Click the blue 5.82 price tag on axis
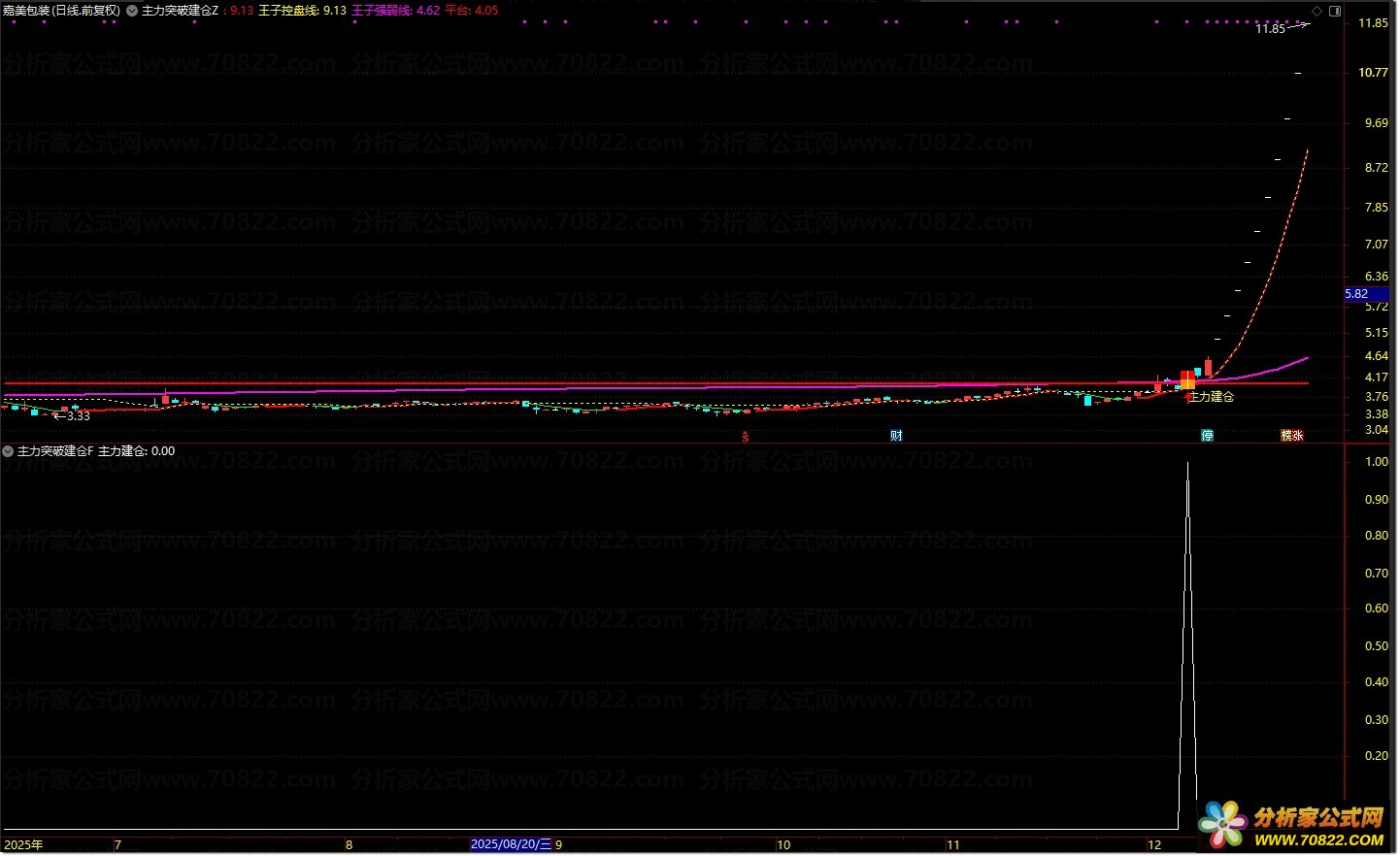This screenshot has height=856, width=1400. [x=1356, y=294]
